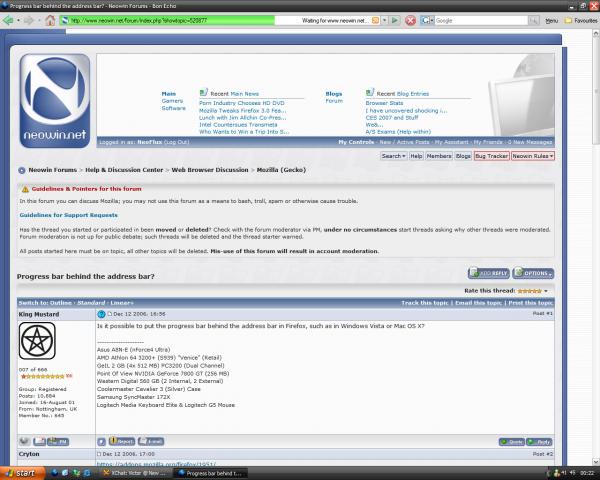Viewport: 600px width, 480px height.
Task: Reply to post #1
Action: 539,442
